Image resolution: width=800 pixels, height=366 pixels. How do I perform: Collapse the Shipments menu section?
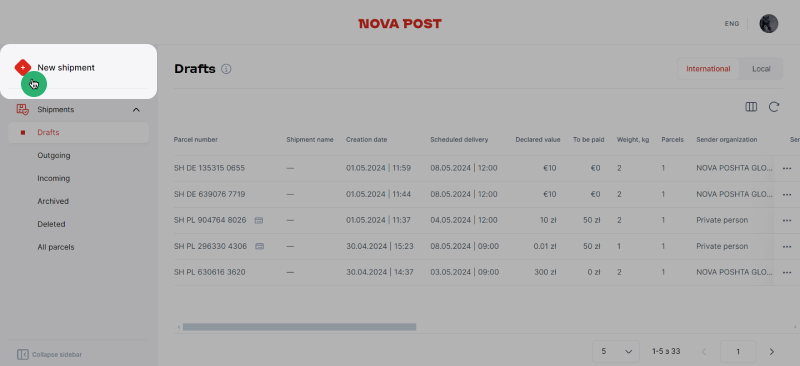136,110
